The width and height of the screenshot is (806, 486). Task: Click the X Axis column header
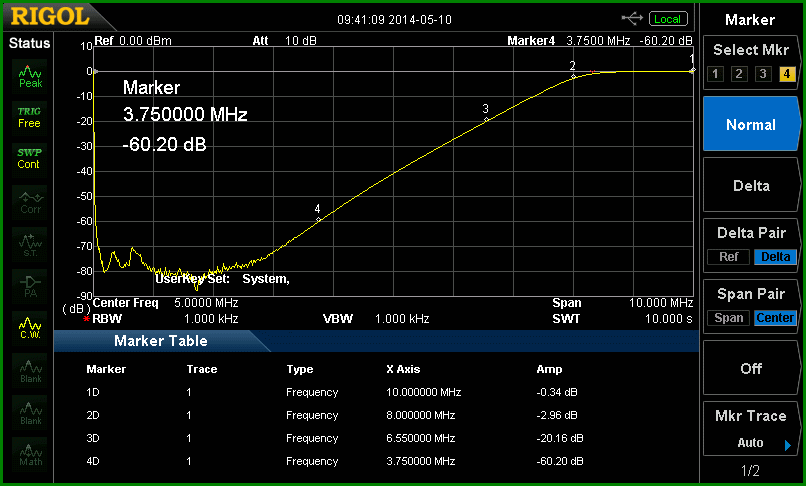[403, 369]
